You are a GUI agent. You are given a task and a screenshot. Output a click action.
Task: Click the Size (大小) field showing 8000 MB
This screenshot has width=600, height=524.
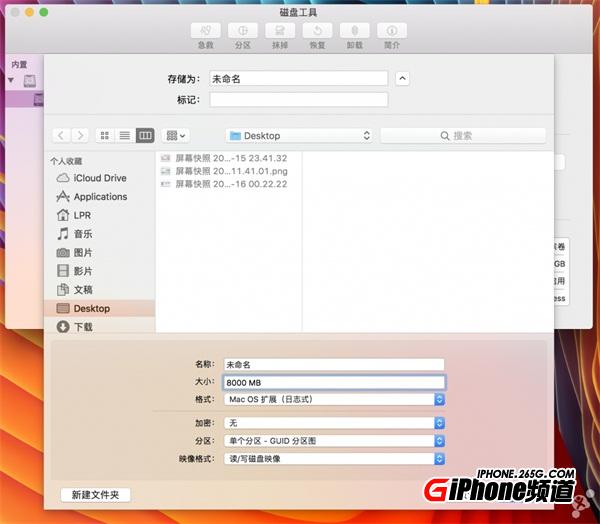tap(334, 382)
